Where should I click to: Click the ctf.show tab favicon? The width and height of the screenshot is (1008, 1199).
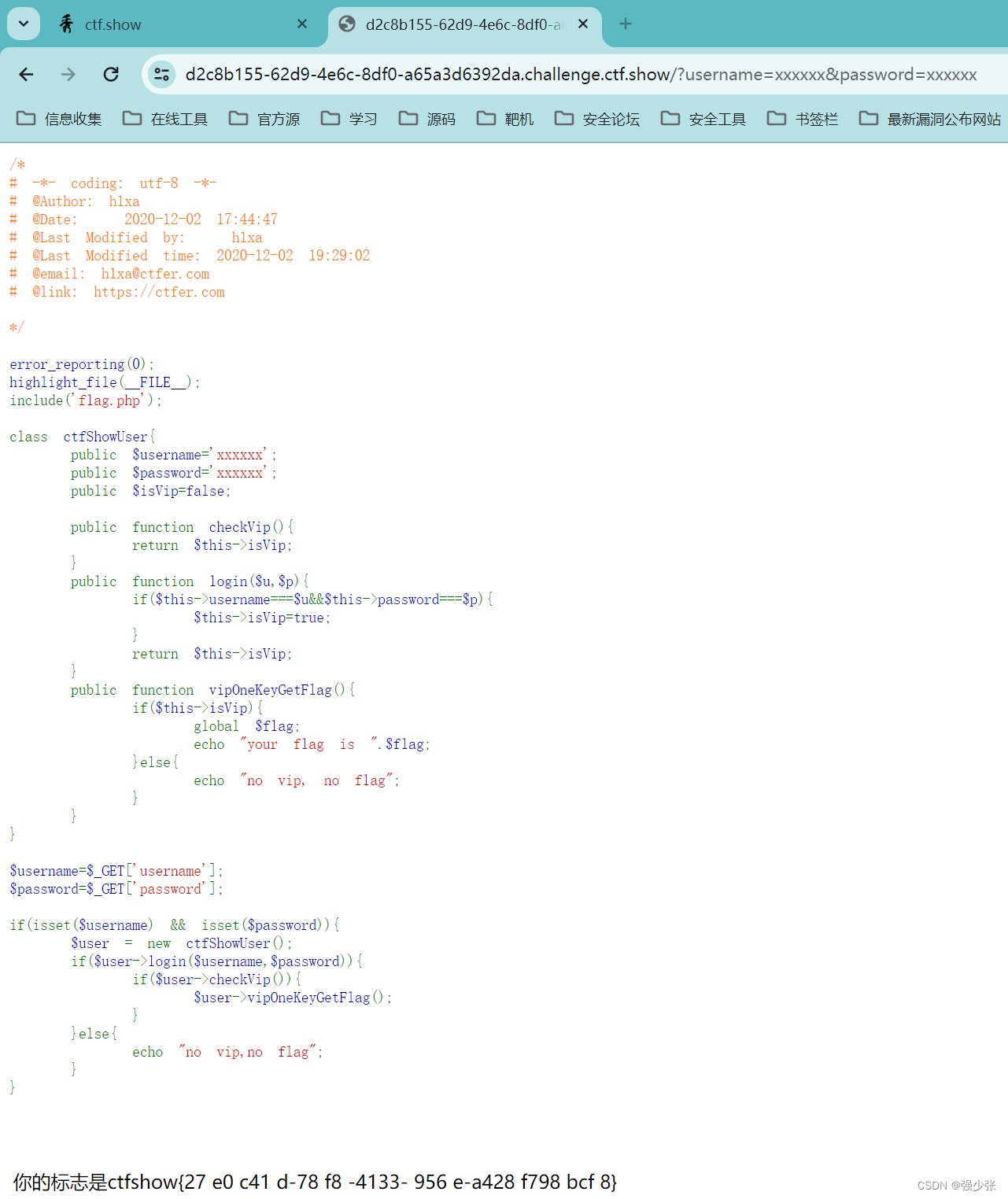(67, 24)
